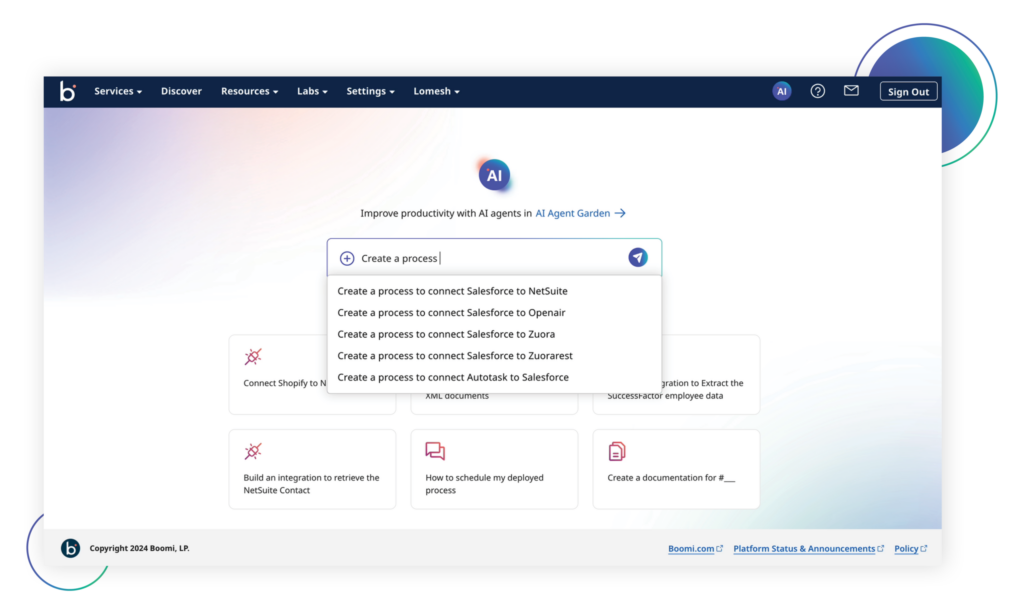Click the Boomi logo in top navigation
The height and width of the screenshot is (614, 1024).
click(x=66, y=90)
